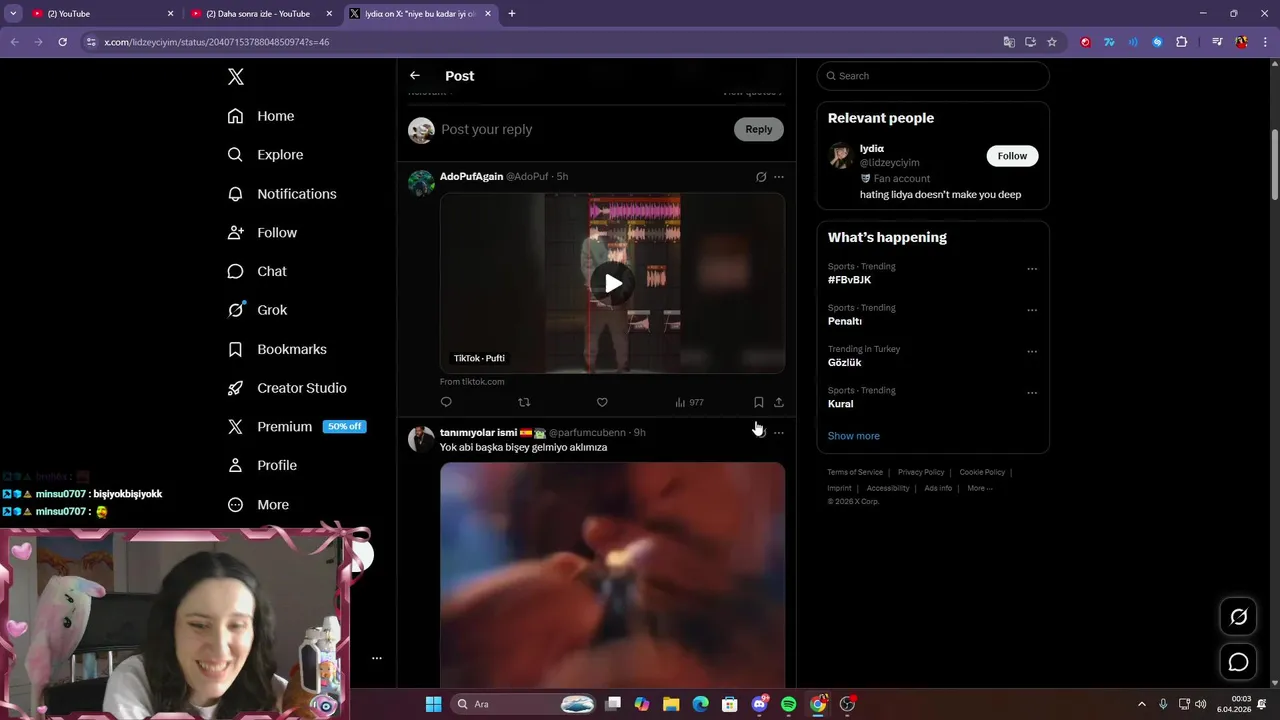Image resolution: width=1280 pixels, height=720 pixels.
Task: Expand the More menu in sidebar
Action: pyautogui.click(x=258, y=505)
